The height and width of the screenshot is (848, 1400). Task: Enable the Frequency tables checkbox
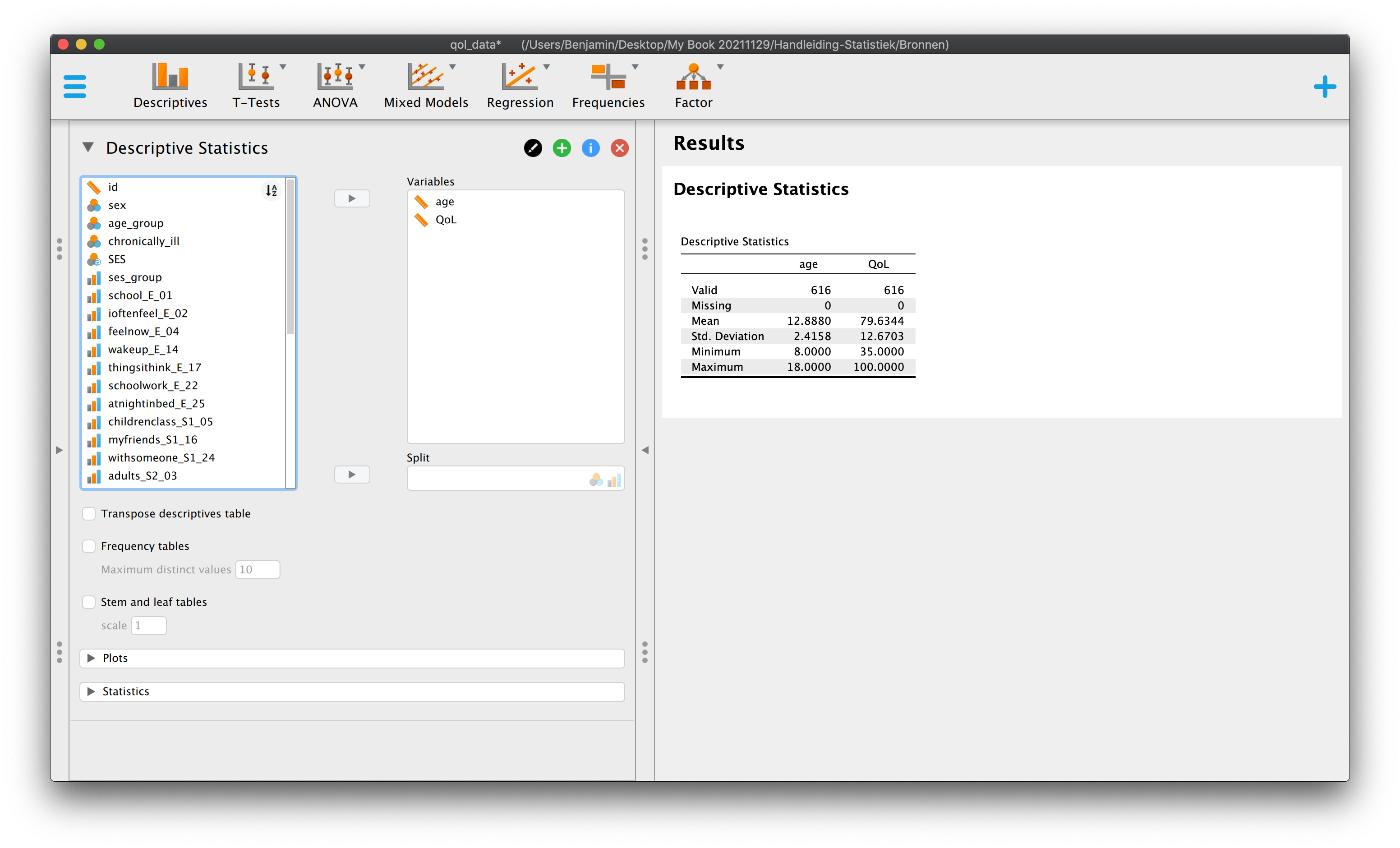[x=89, y=546]
